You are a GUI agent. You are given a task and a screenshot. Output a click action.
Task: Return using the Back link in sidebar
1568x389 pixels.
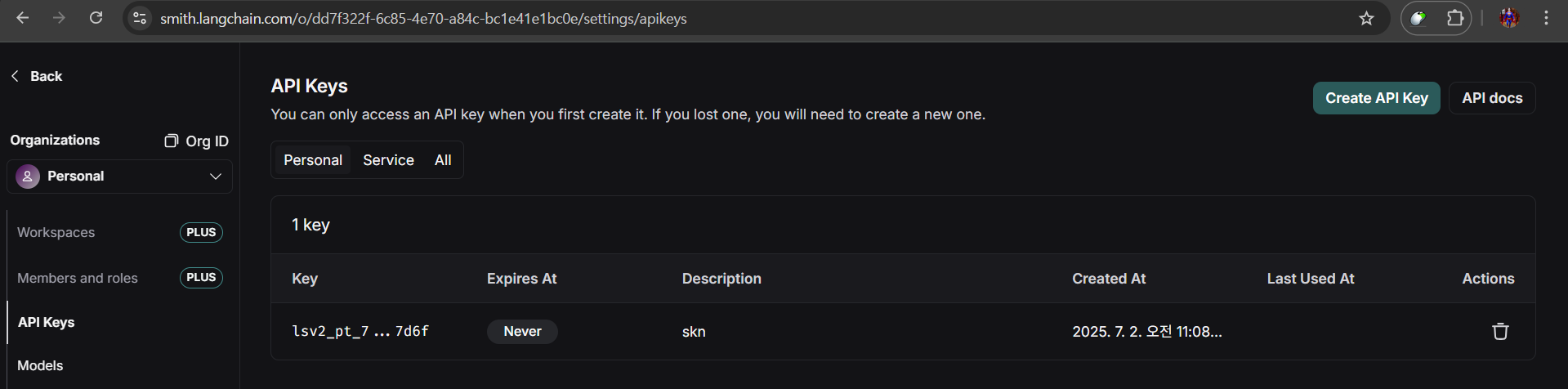coord(37,76)
